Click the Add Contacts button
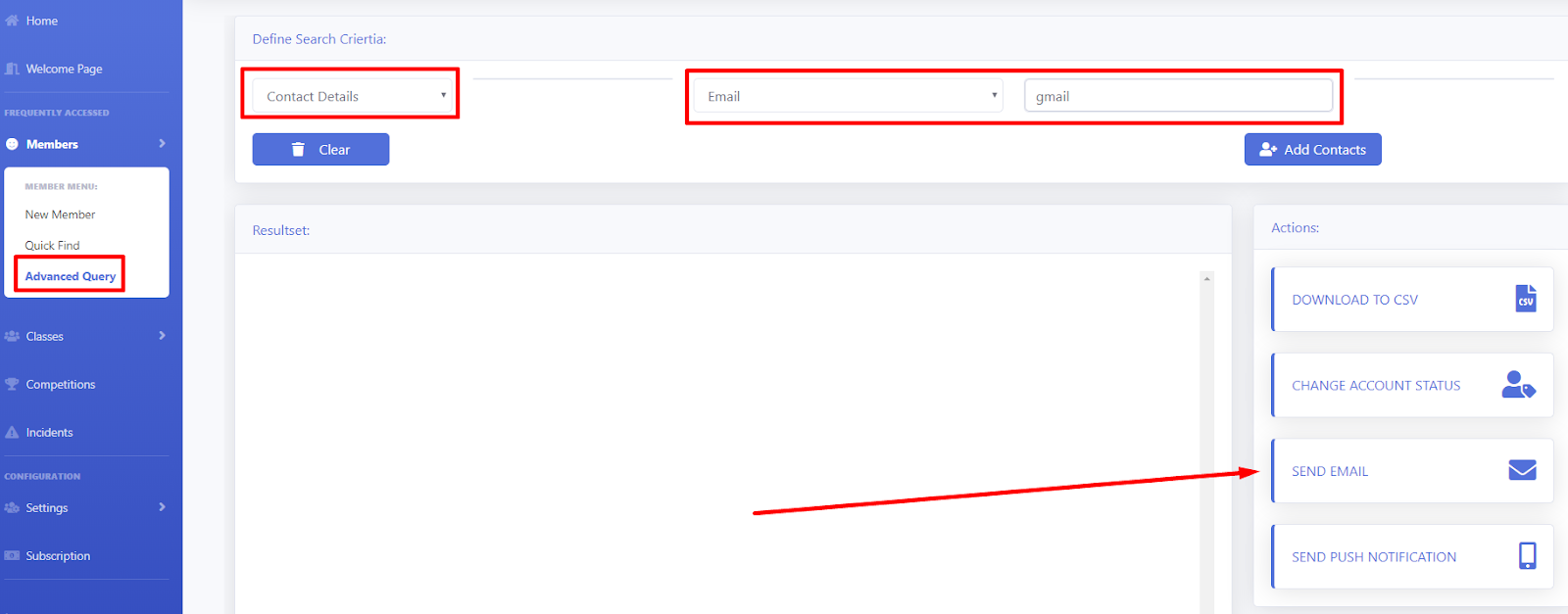This screenshot has height=614, width=1568. click(1312, 149)
